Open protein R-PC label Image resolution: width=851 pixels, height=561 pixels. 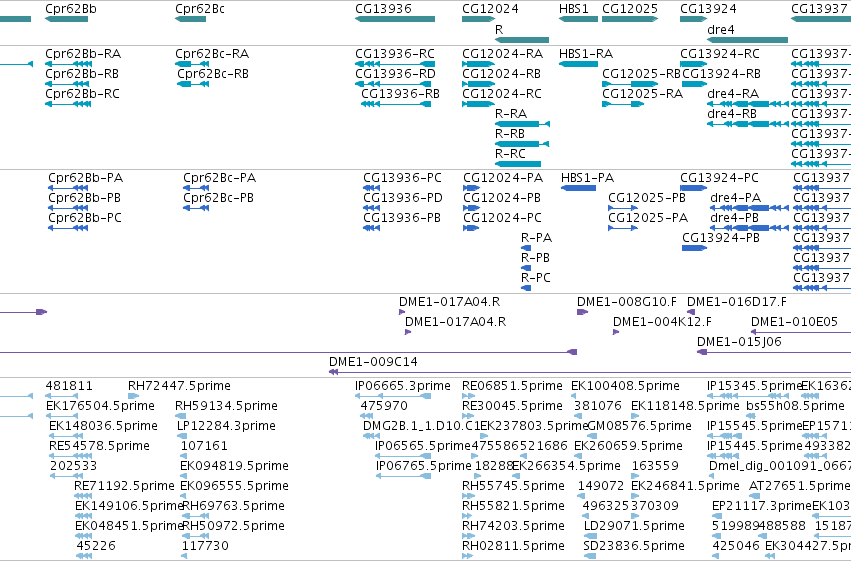536,278
